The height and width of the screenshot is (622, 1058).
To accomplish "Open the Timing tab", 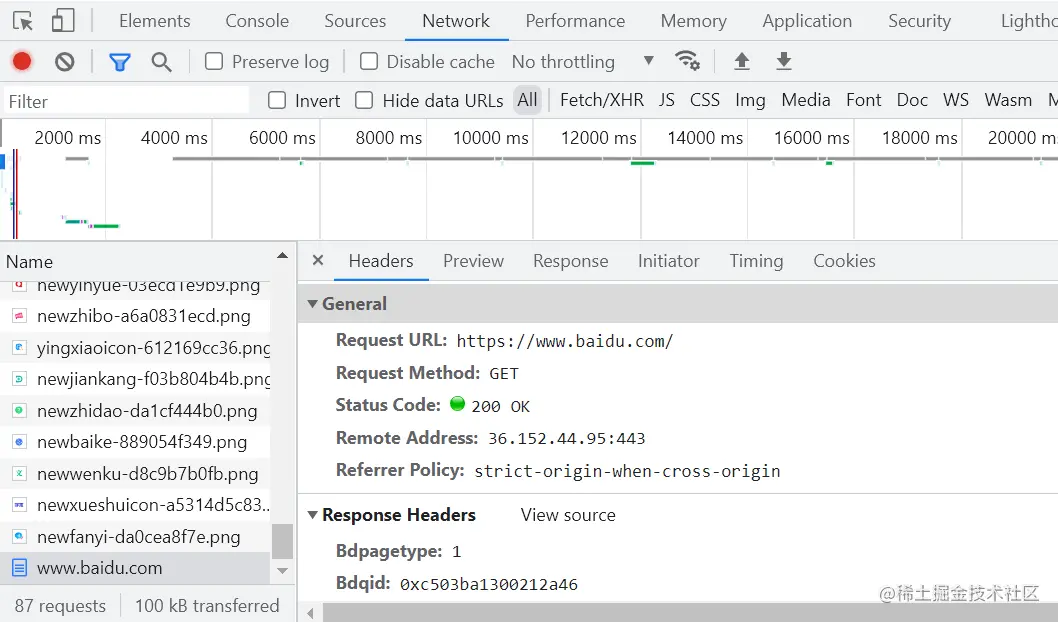I will click(756, 261).
